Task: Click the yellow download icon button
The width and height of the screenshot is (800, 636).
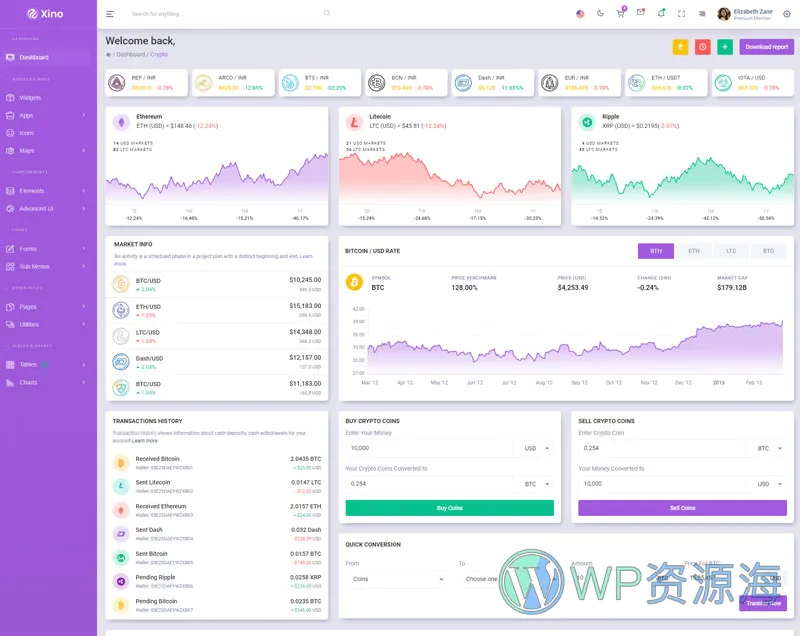Action: coord(680,47)
